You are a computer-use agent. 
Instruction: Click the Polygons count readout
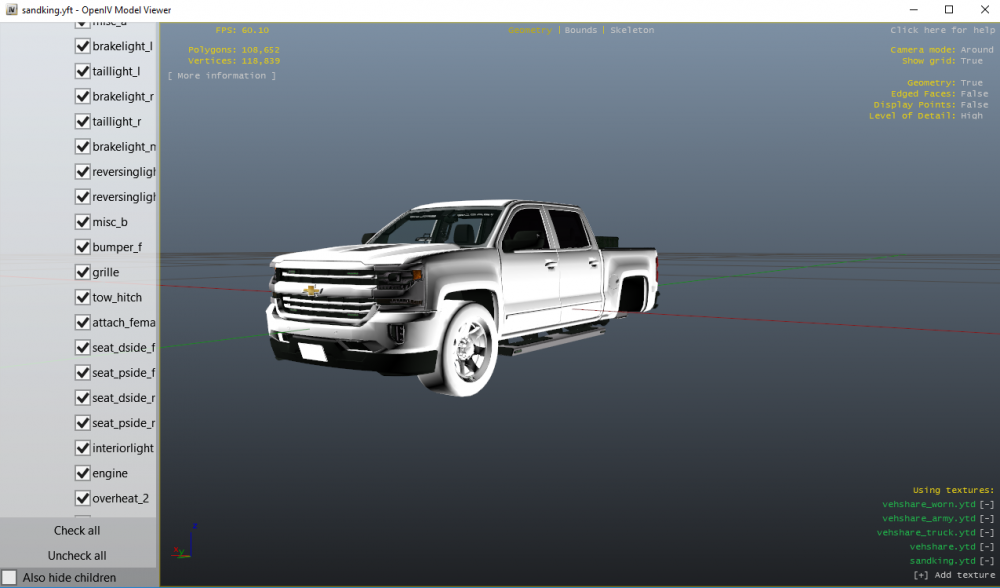(x=233, y=50)
